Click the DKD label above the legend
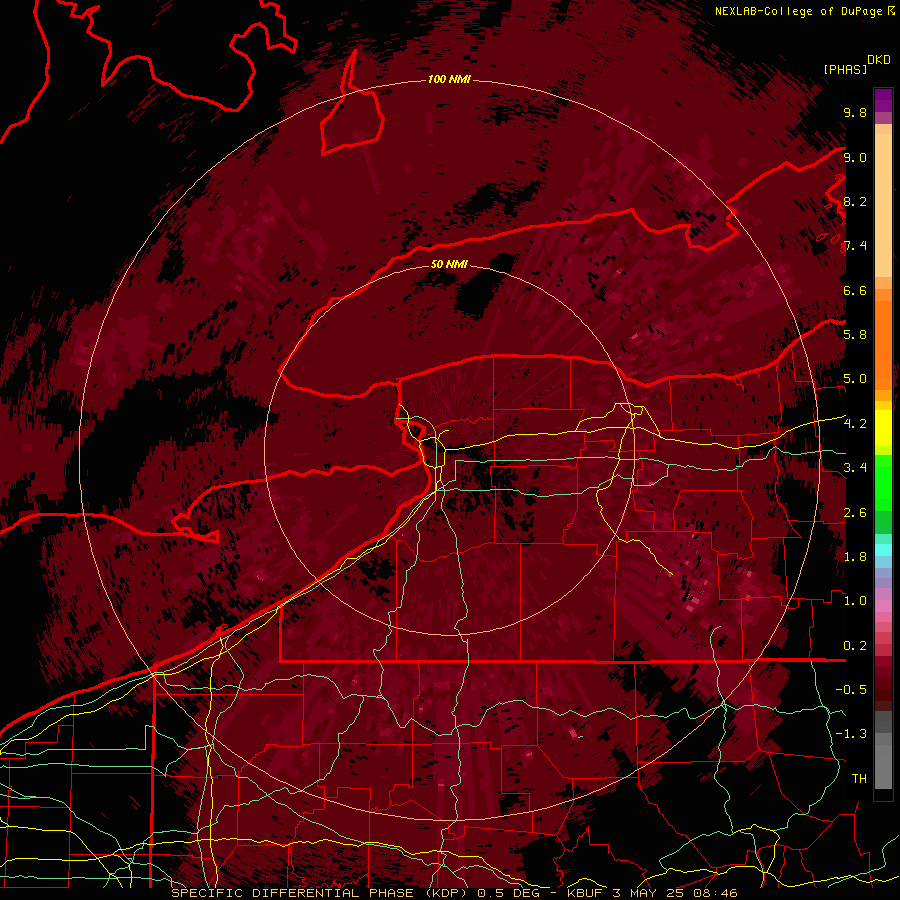This screenshot has width=900, height=900. (879, 60)
